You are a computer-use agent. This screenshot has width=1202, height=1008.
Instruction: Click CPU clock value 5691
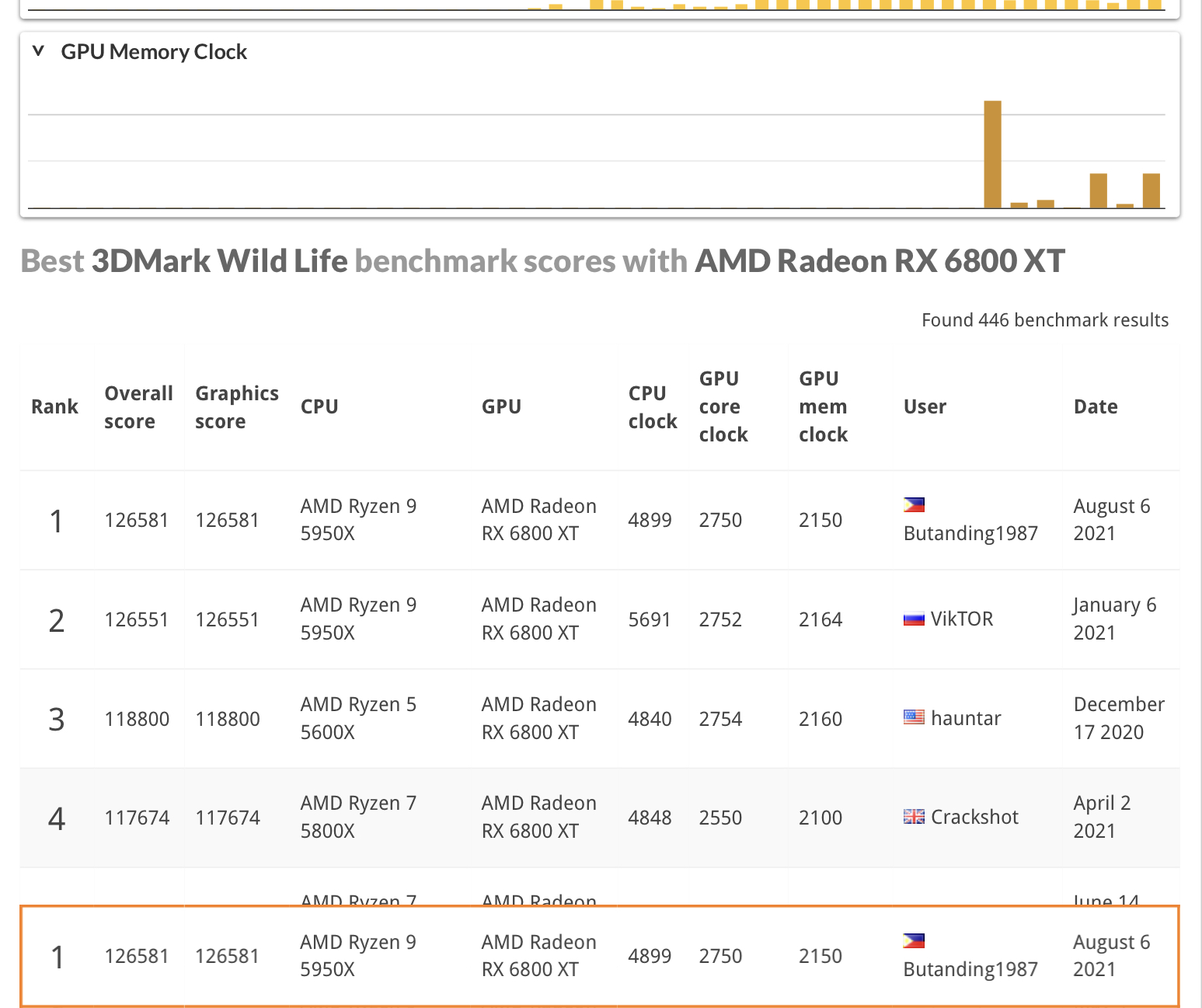point(650,619)
